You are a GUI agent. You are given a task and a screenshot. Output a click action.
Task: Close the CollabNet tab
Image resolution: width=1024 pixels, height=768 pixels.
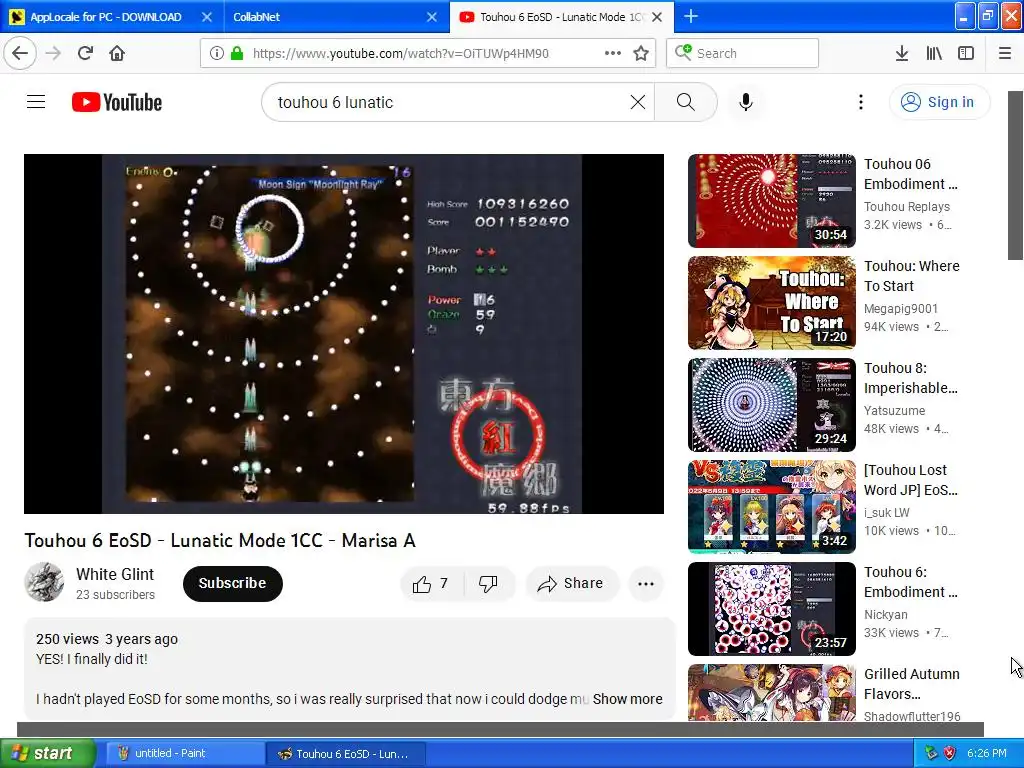[432, 17]
